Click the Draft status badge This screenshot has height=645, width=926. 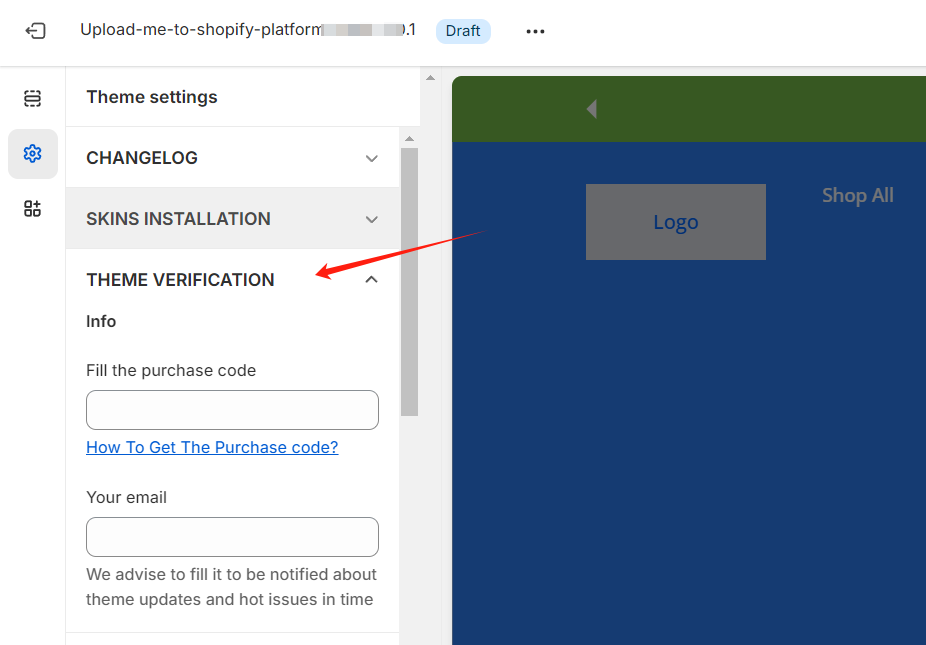pos(463,31)
